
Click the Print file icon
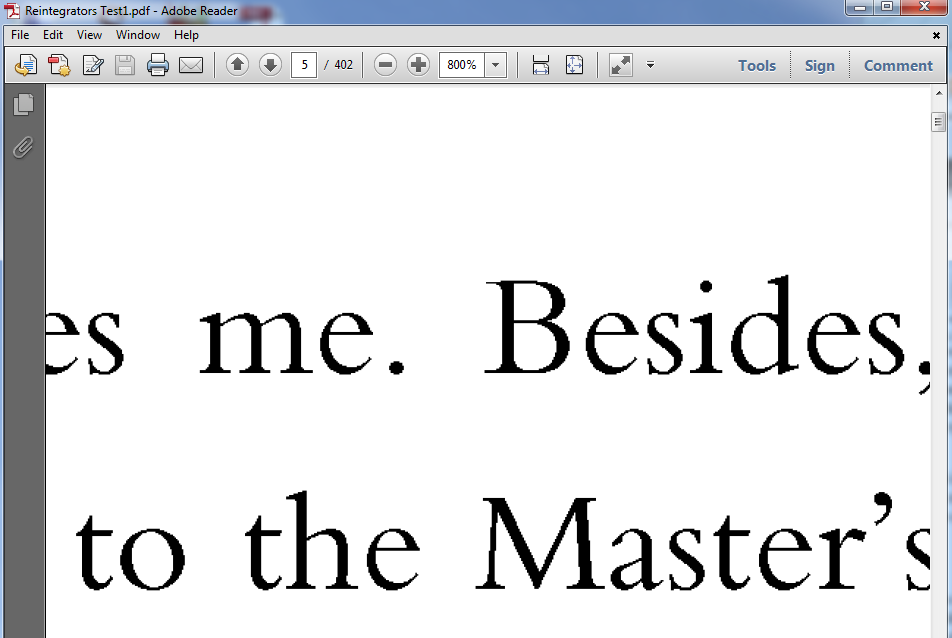(158, 66)
